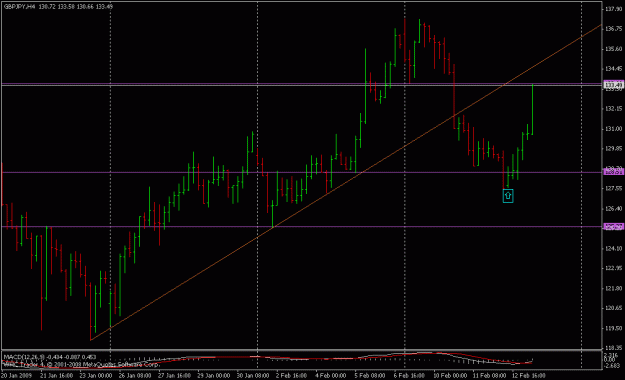Click the 124.10 price axis label
625x380 pixels.
coord(614,248)
